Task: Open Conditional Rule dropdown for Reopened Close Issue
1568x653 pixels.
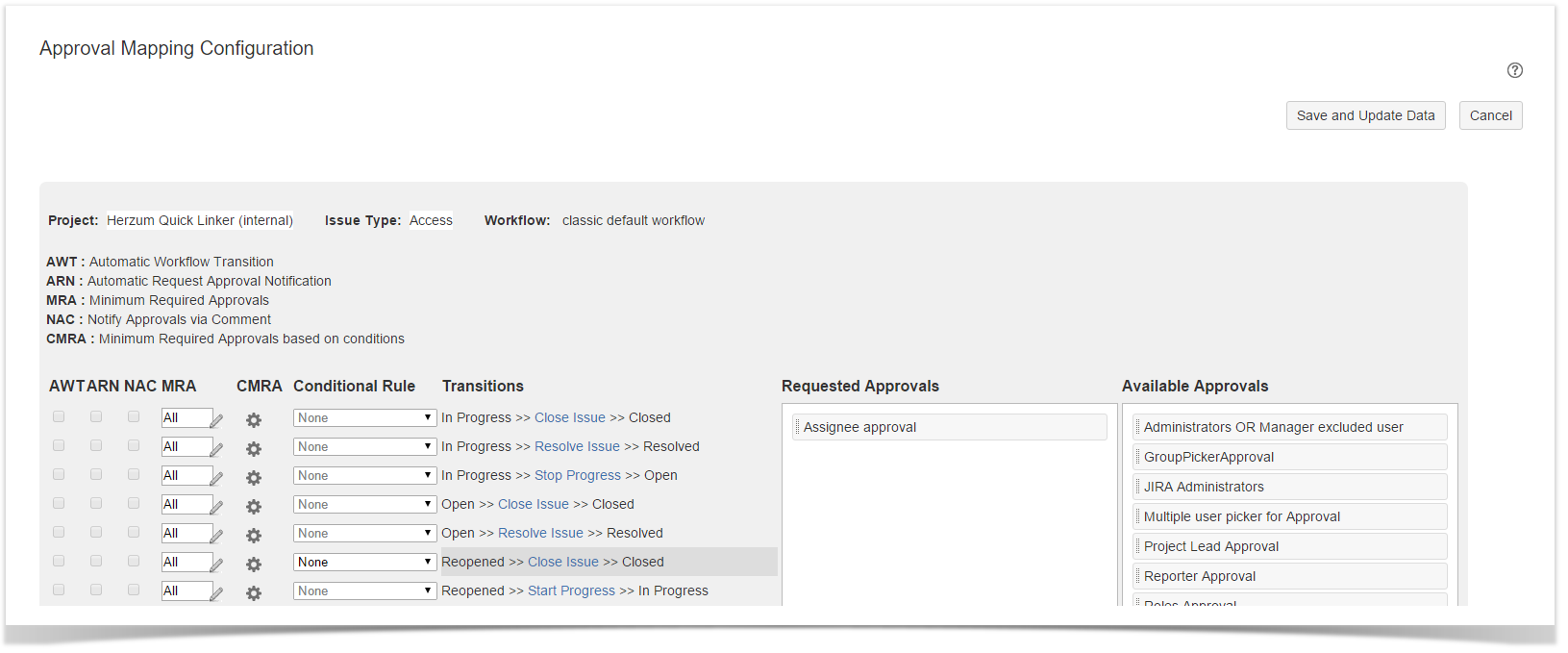Action: 364,562
